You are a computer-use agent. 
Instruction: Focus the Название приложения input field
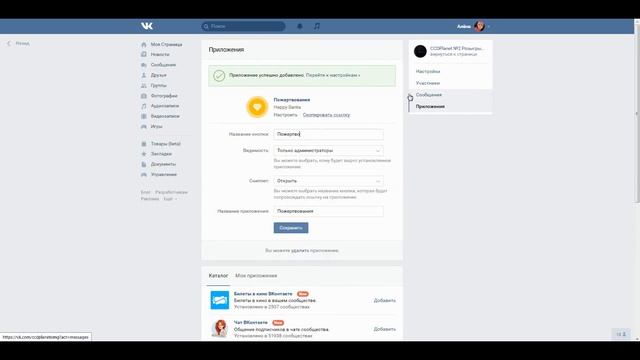(x=329, y=211)
